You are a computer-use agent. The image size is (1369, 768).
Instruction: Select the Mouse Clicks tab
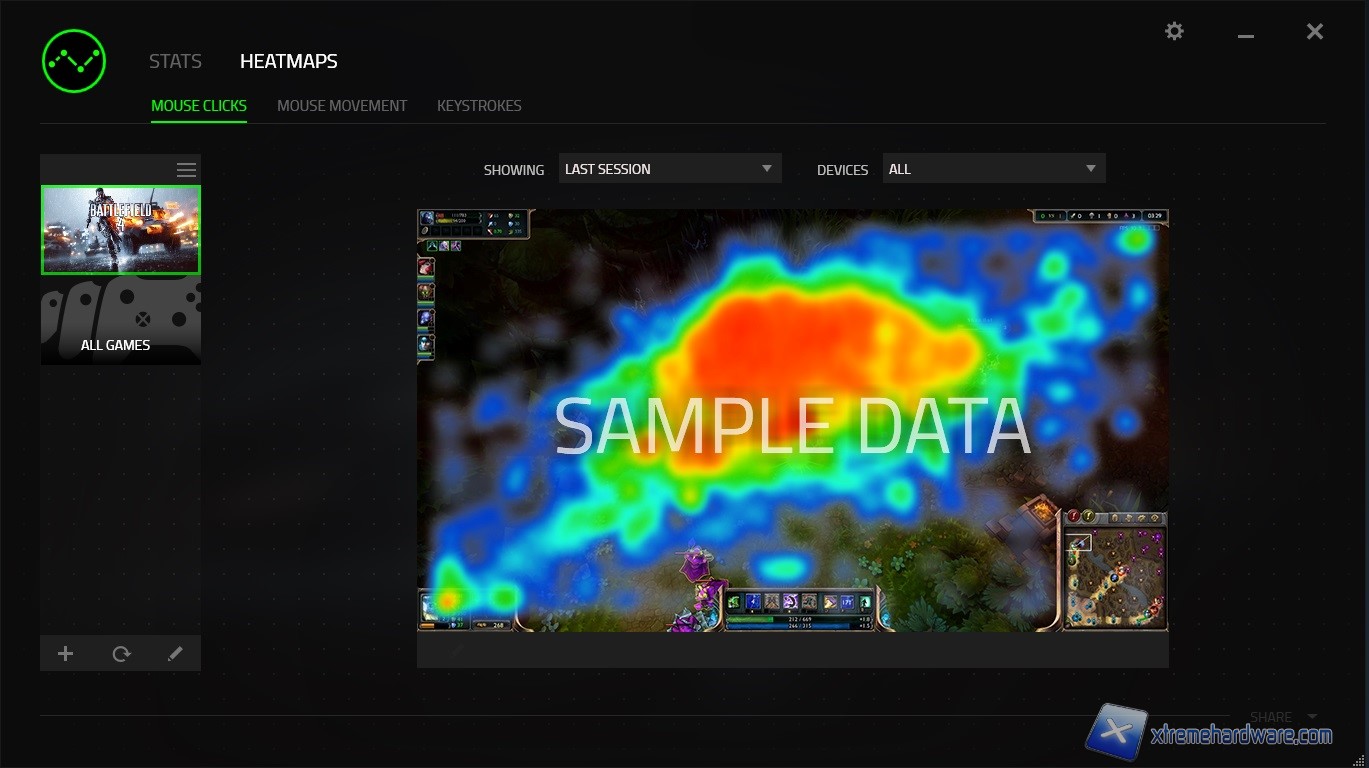[199, 105]
